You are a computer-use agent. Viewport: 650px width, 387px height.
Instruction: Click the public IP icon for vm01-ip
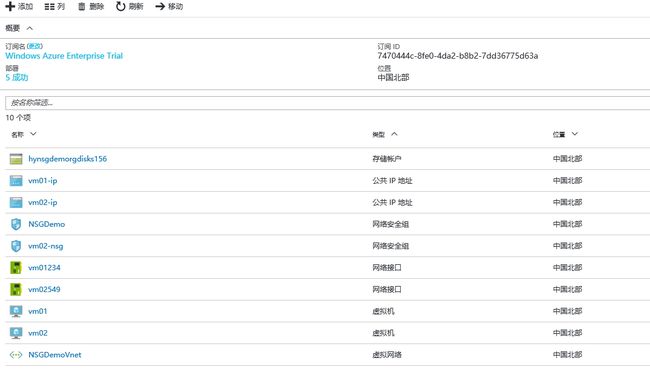click(16, 181)
